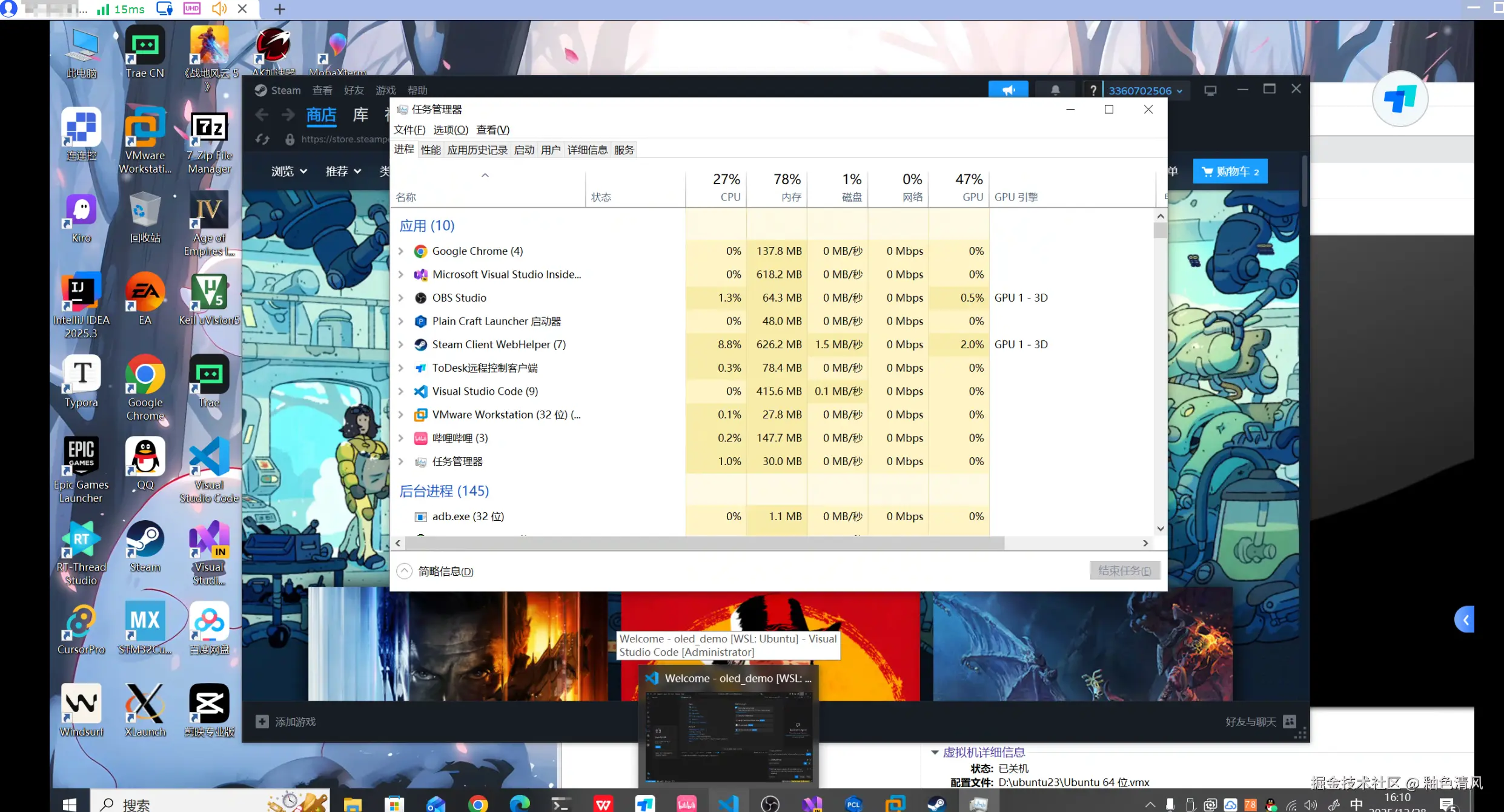
Task: Switch to the 性能 tab
Action: click(431, 150)
